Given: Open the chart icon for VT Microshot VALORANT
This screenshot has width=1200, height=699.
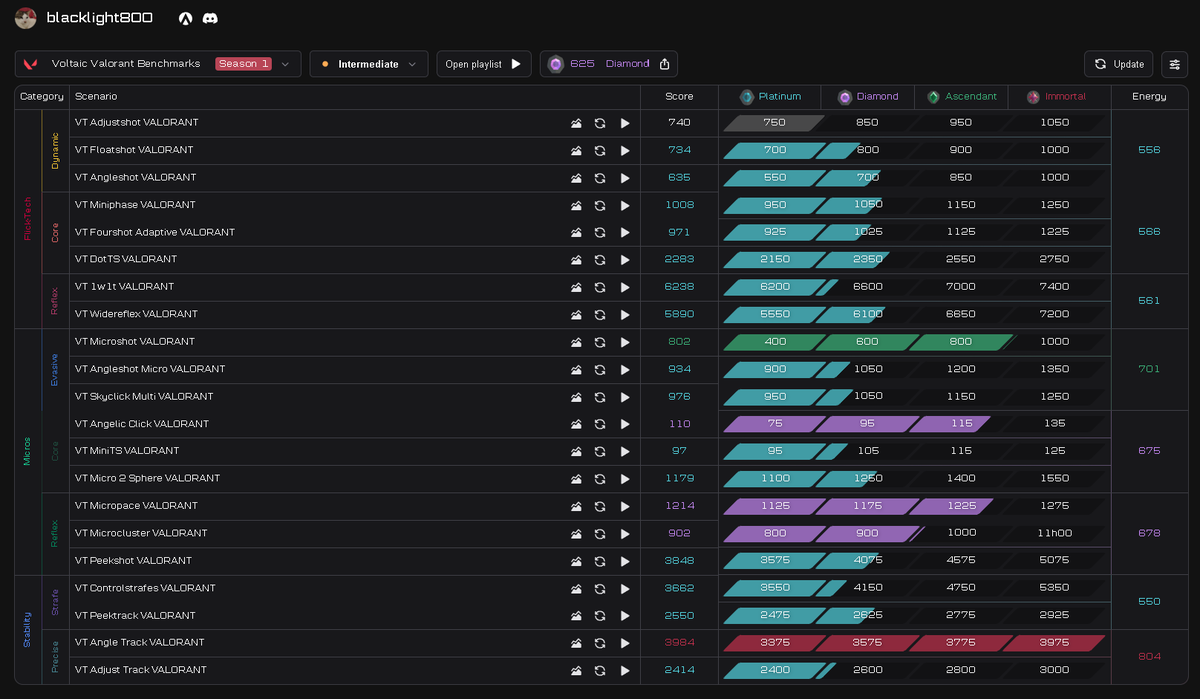Looking at the screenshot, I should pos(576,342).
